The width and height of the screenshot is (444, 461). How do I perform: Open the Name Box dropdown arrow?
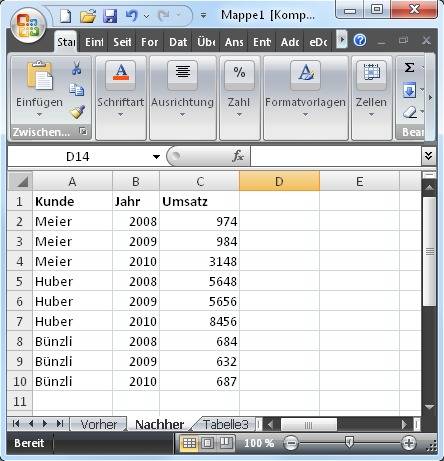pos(156,156)
